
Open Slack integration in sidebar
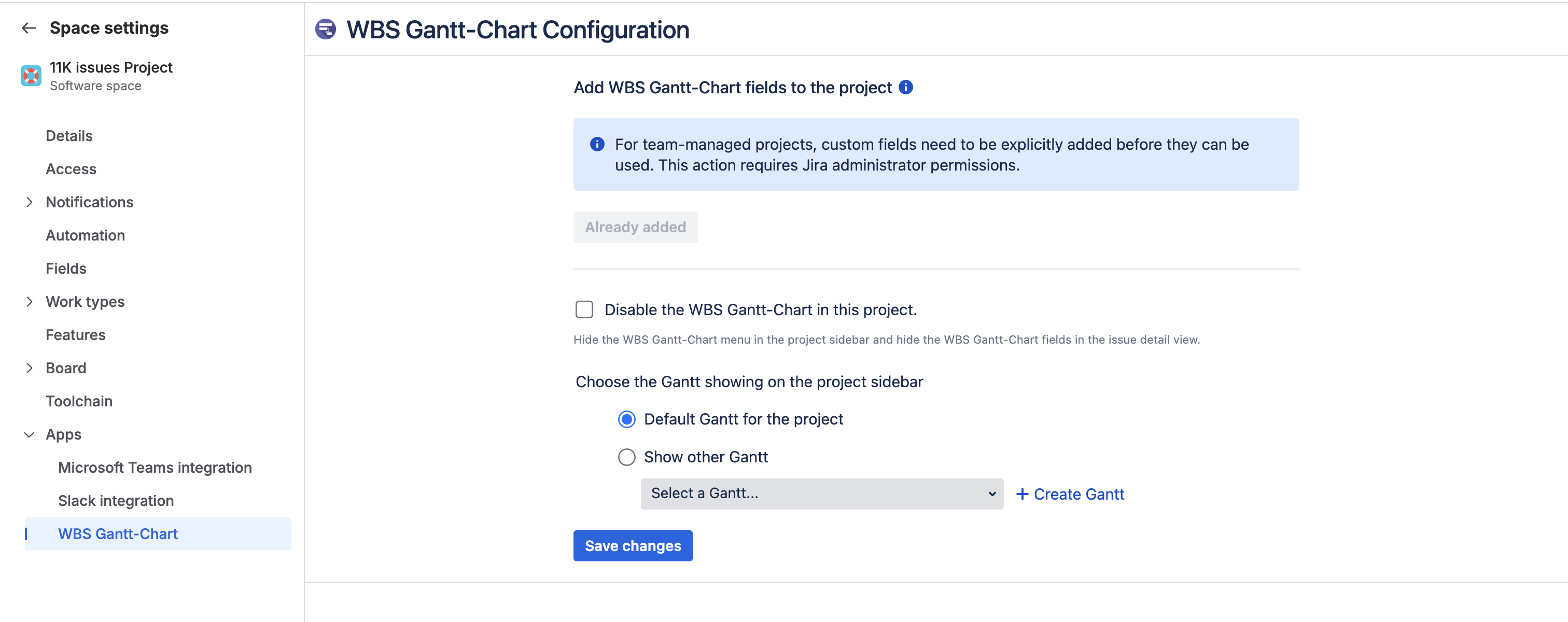[116, 501]
